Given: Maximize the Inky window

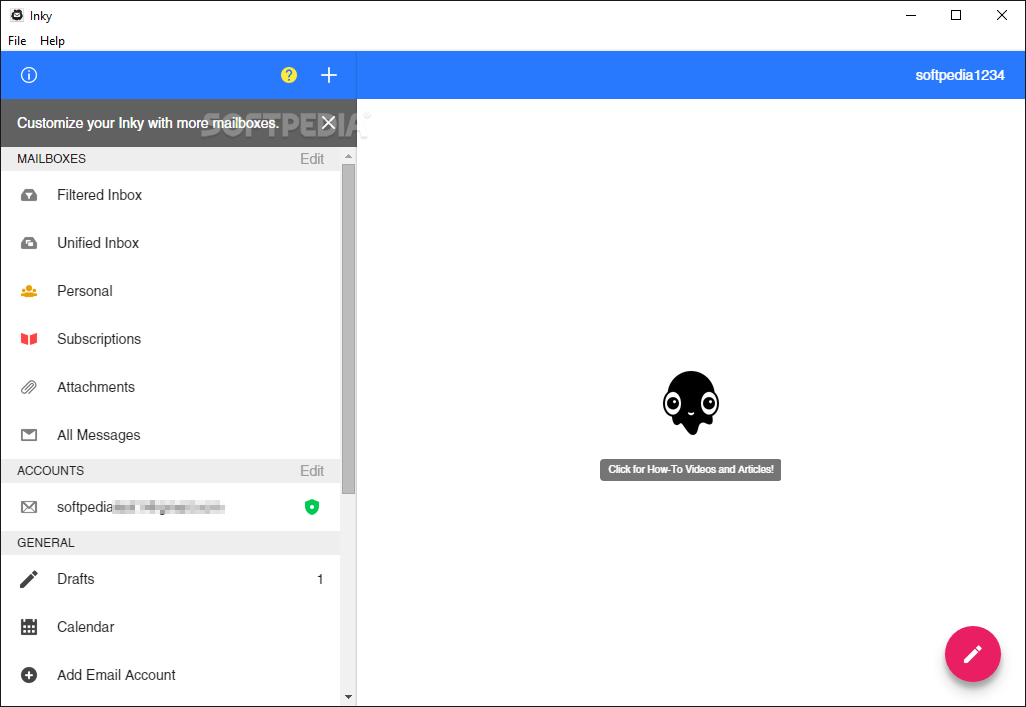Looking at the screenshot, I should (x=956, y=15).
